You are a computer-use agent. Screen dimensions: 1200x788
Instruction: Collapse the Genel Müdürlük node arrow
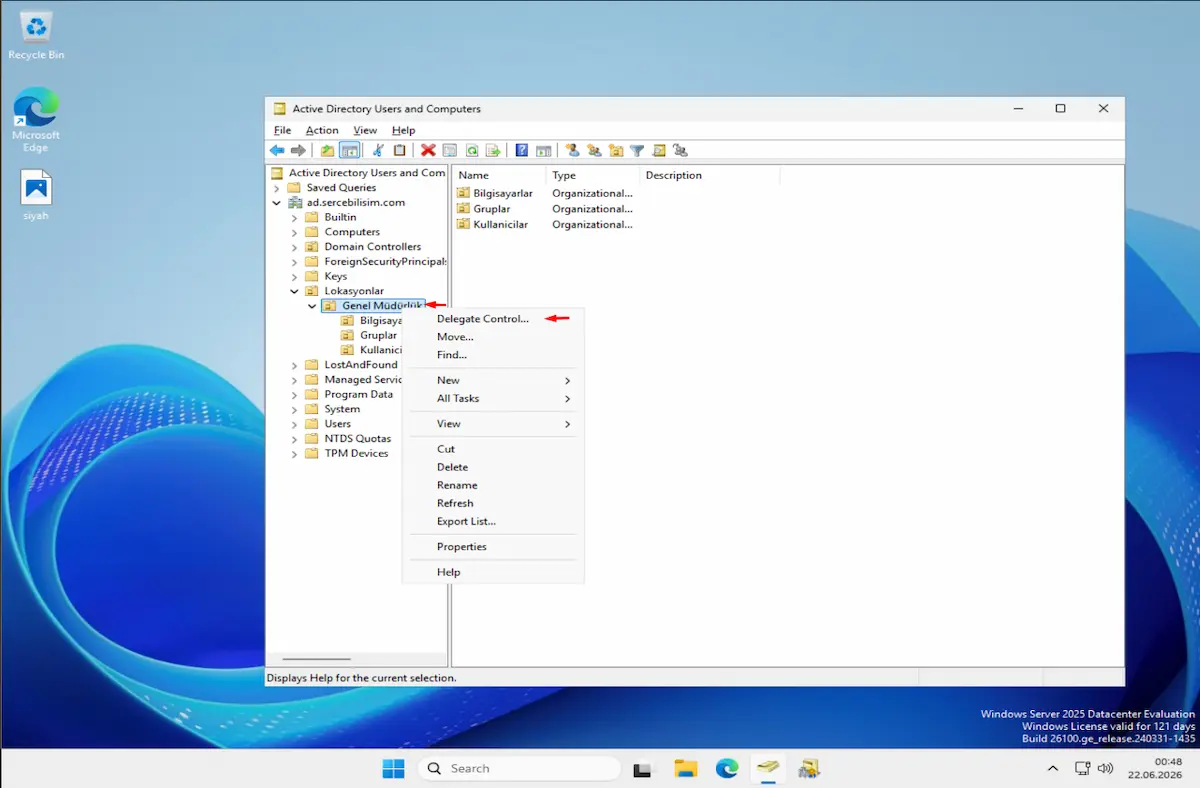pyautogui.click(x=313, y=306)
